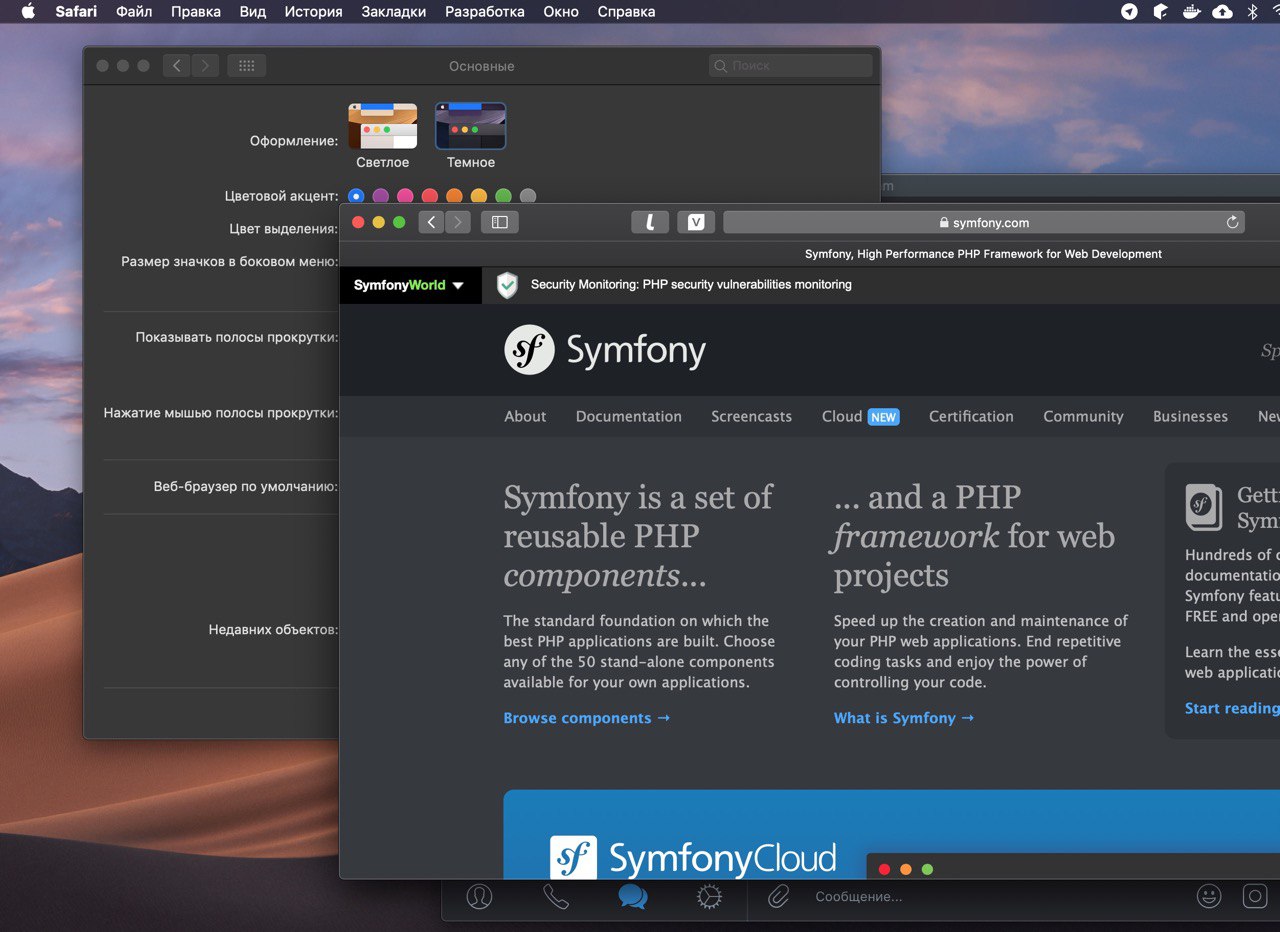Viewport: 1280px width, 932px height.
Task: Show all preferences grid button
Action: tap(246, 66)
